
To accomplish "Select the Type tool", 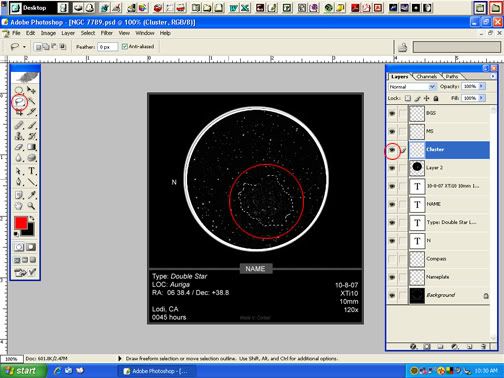I will coord(31,171).
